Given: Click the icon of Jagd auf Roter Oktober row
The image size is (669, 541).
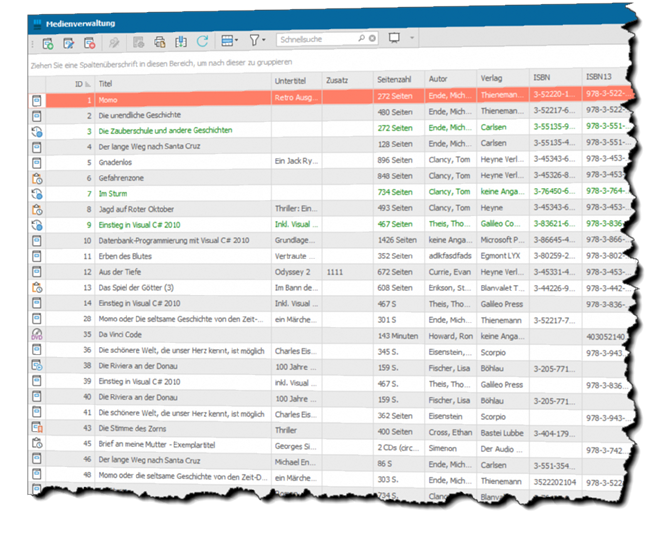Looking at the screenshot, I should coord(37,210).
